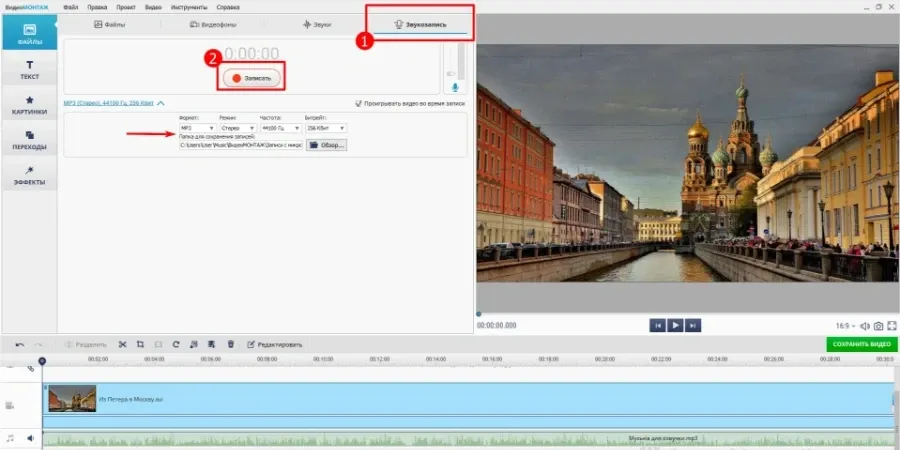Screen dimensions: 900x450
Task: Collapse the recording settings chevron
Action: pos(161,103)
